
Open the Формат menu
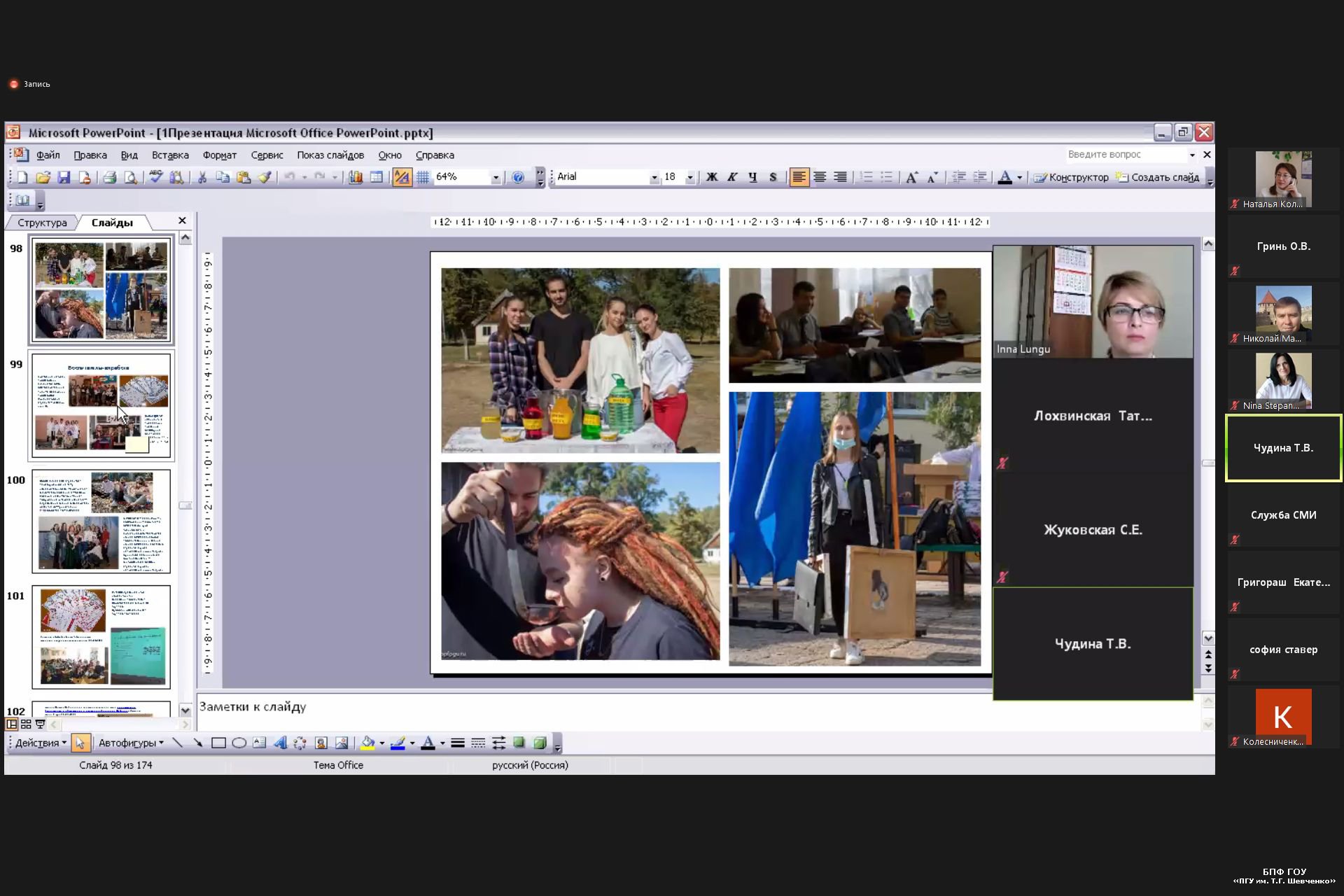click(220, 155)
